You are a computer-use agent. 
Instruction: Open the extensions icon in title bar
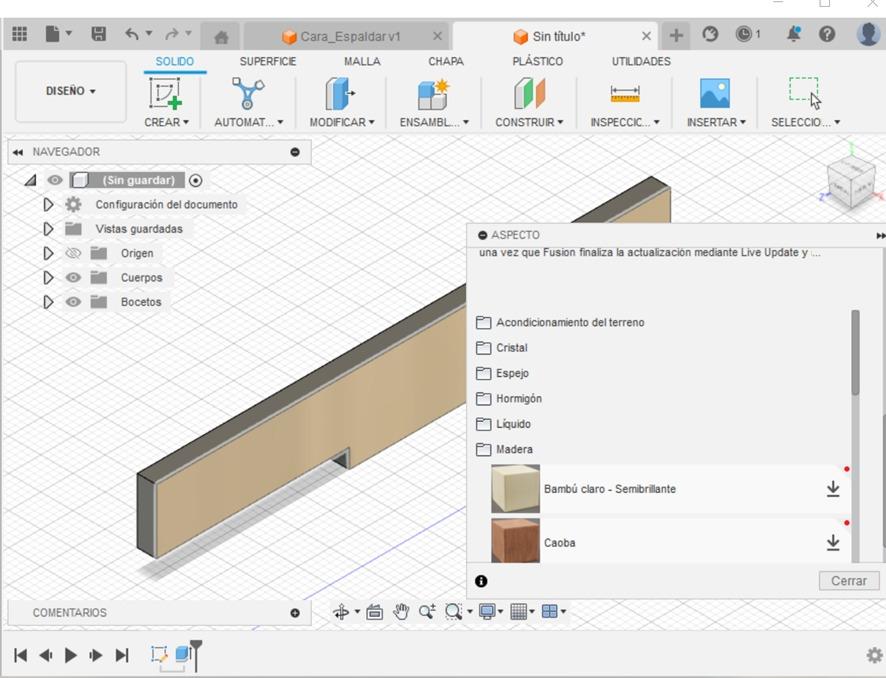pyautogui.click(x=710, y=34)
